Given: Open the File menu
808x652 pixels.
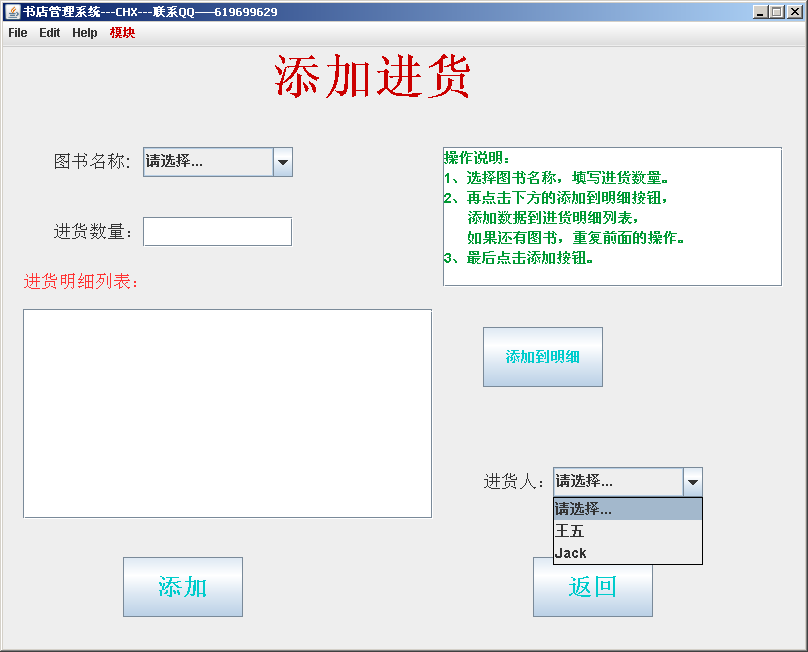Looking at the screenshot, I should coord(18,33).
